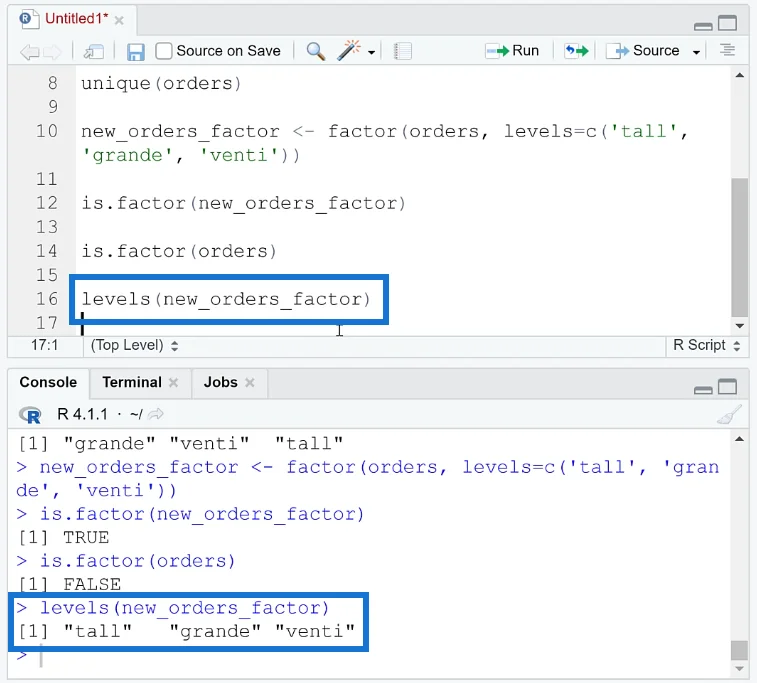Click console prompt input line

[x=372, y=655]
